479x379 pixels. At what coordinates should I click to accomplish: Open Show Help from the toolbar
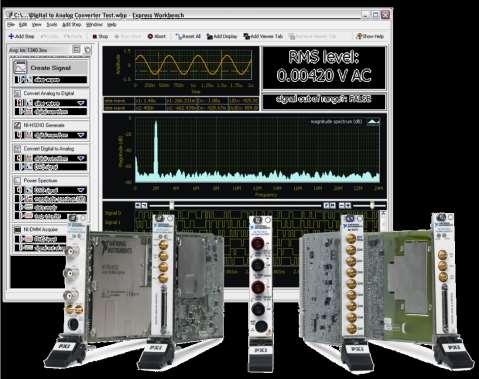coord(370,36)
